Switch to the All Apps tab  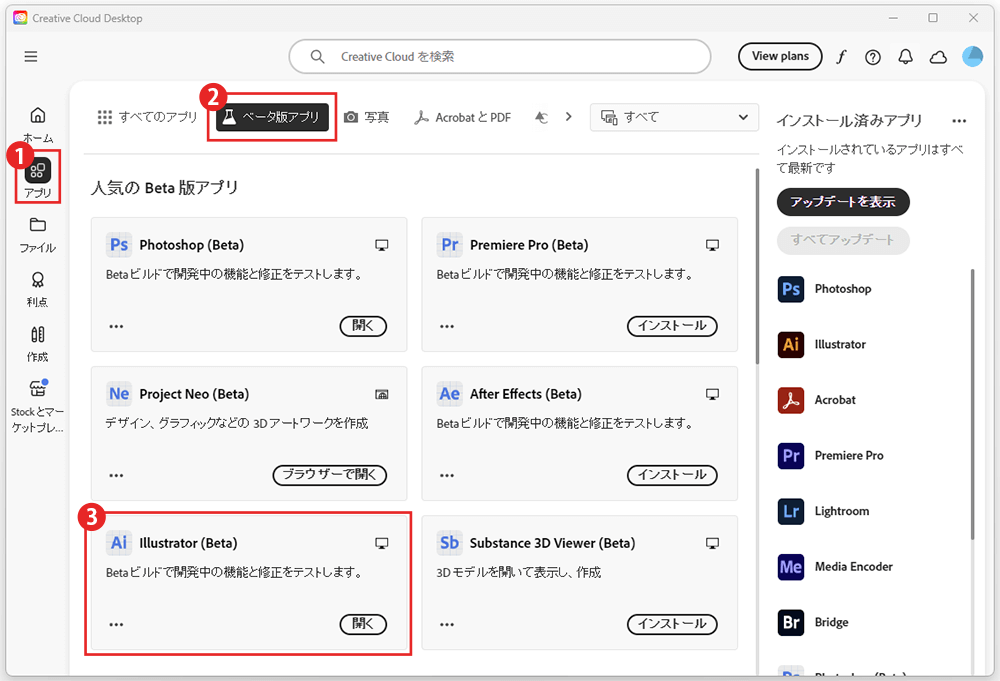tap(148, 117)
